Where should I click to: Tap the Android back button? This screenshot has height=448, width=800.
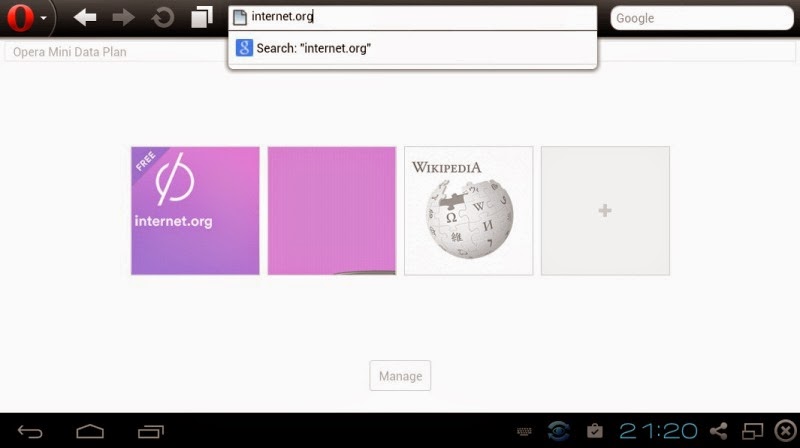(30, 432)
